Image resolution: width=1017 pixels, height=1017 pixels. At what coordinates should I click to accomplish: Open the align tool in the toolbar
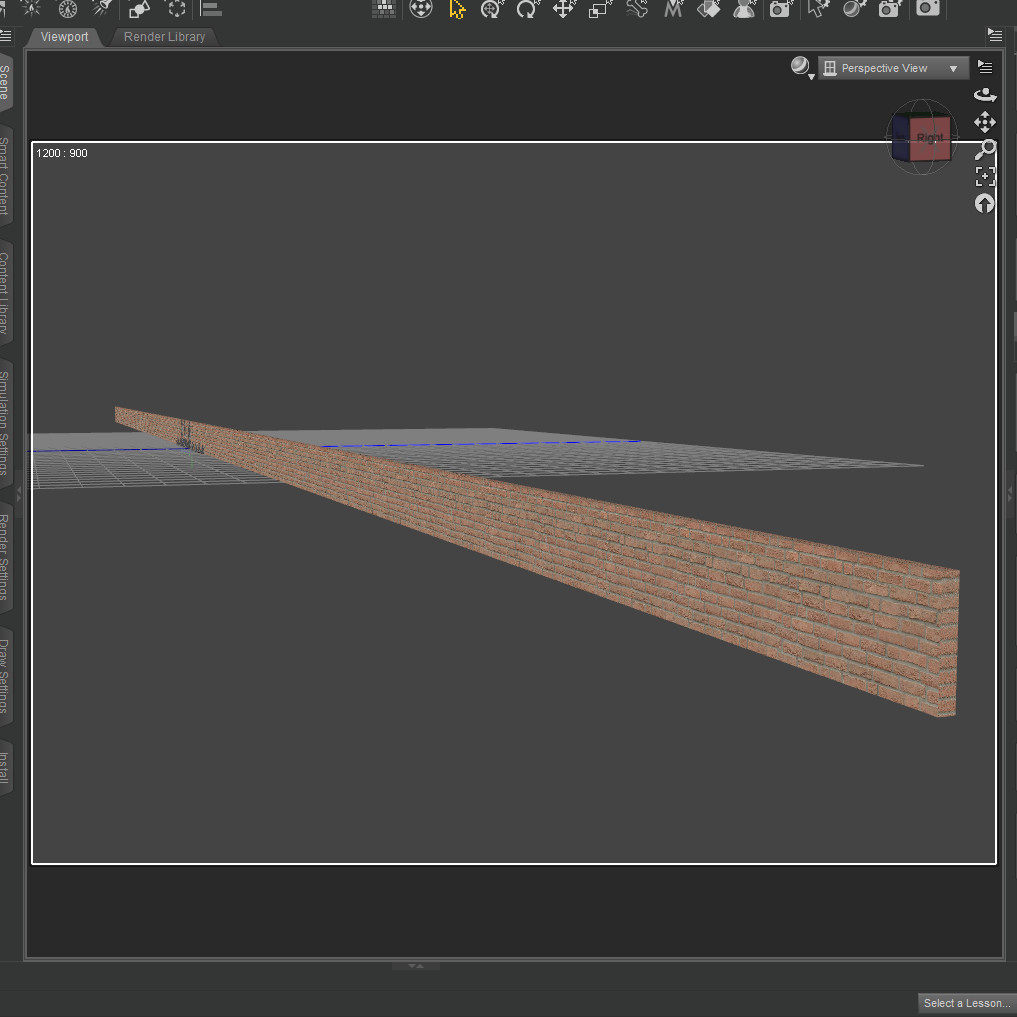click(x=211, y=8)
